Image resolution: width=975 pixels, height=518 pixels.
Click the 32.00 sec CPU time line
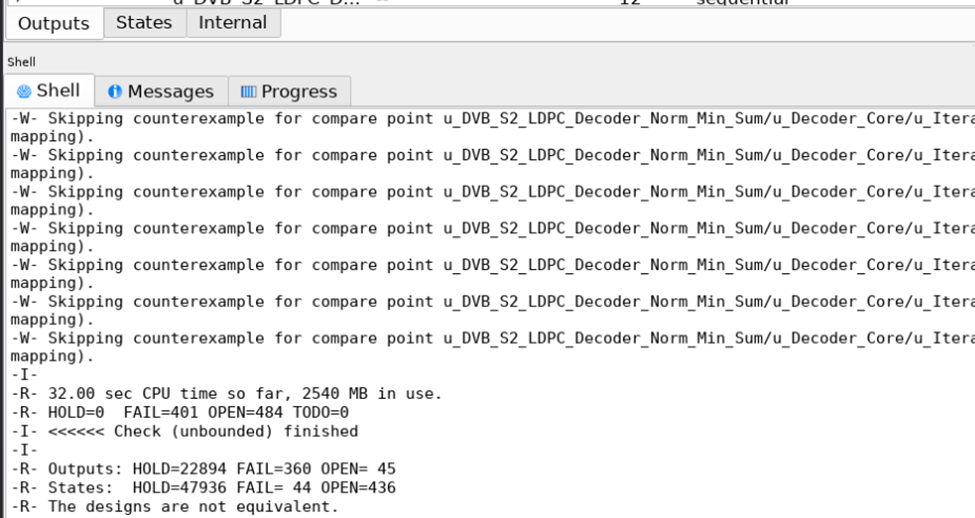225,394
